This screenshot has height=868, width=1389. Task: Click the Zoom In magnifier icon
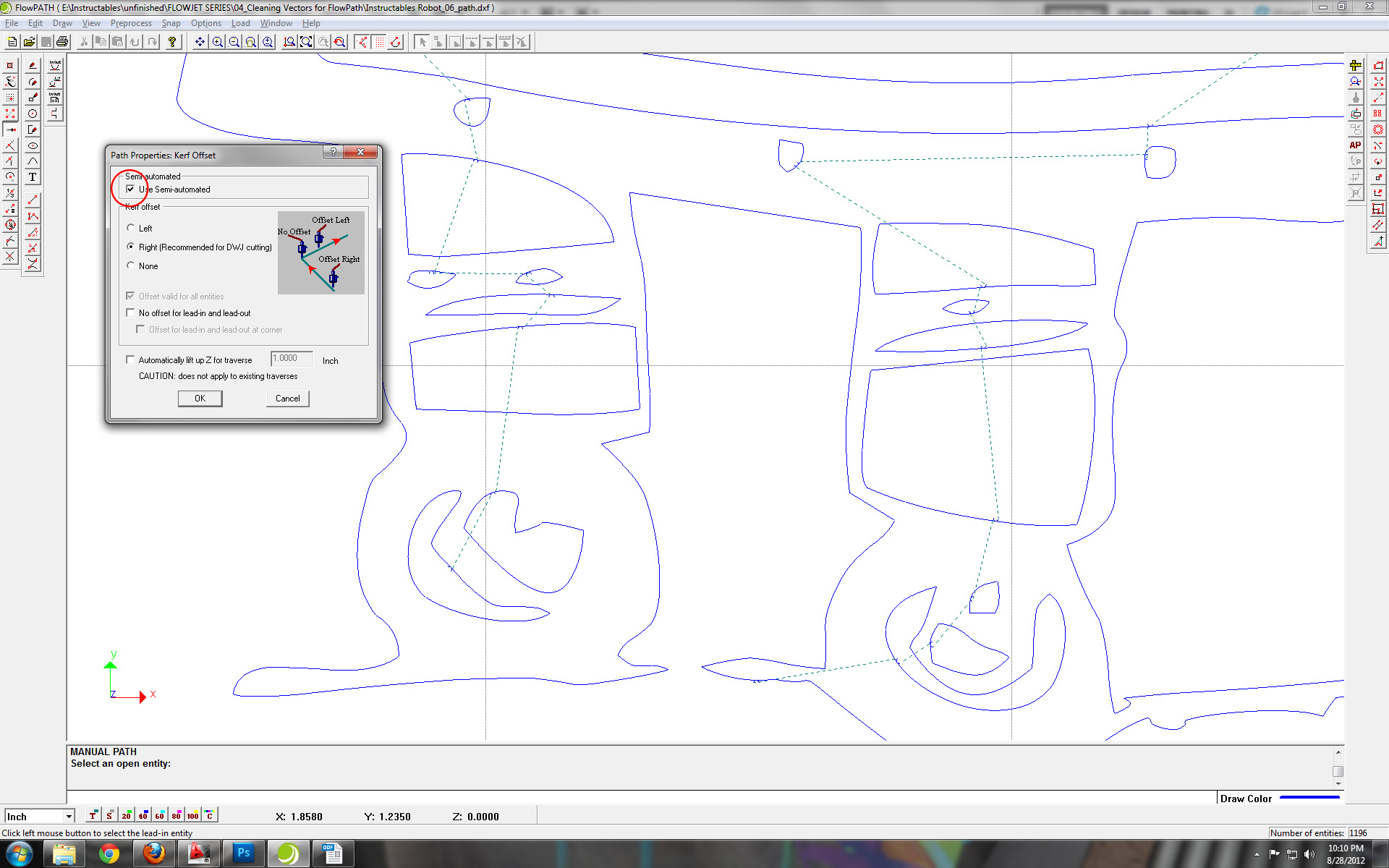coord(217,42)
